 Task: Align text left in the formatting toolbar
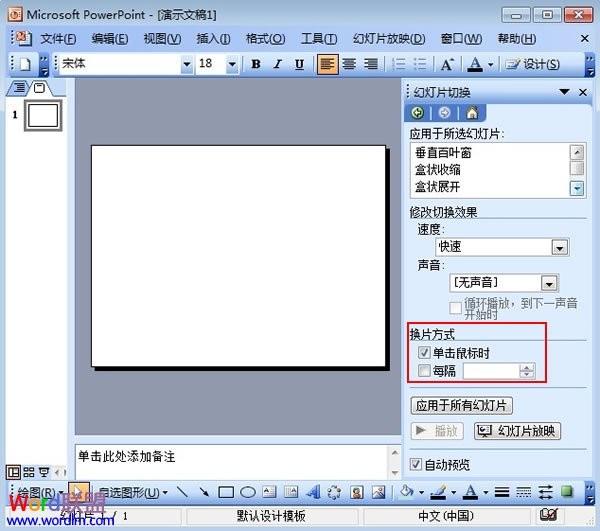pyautogui.click(x=327, y=64)
